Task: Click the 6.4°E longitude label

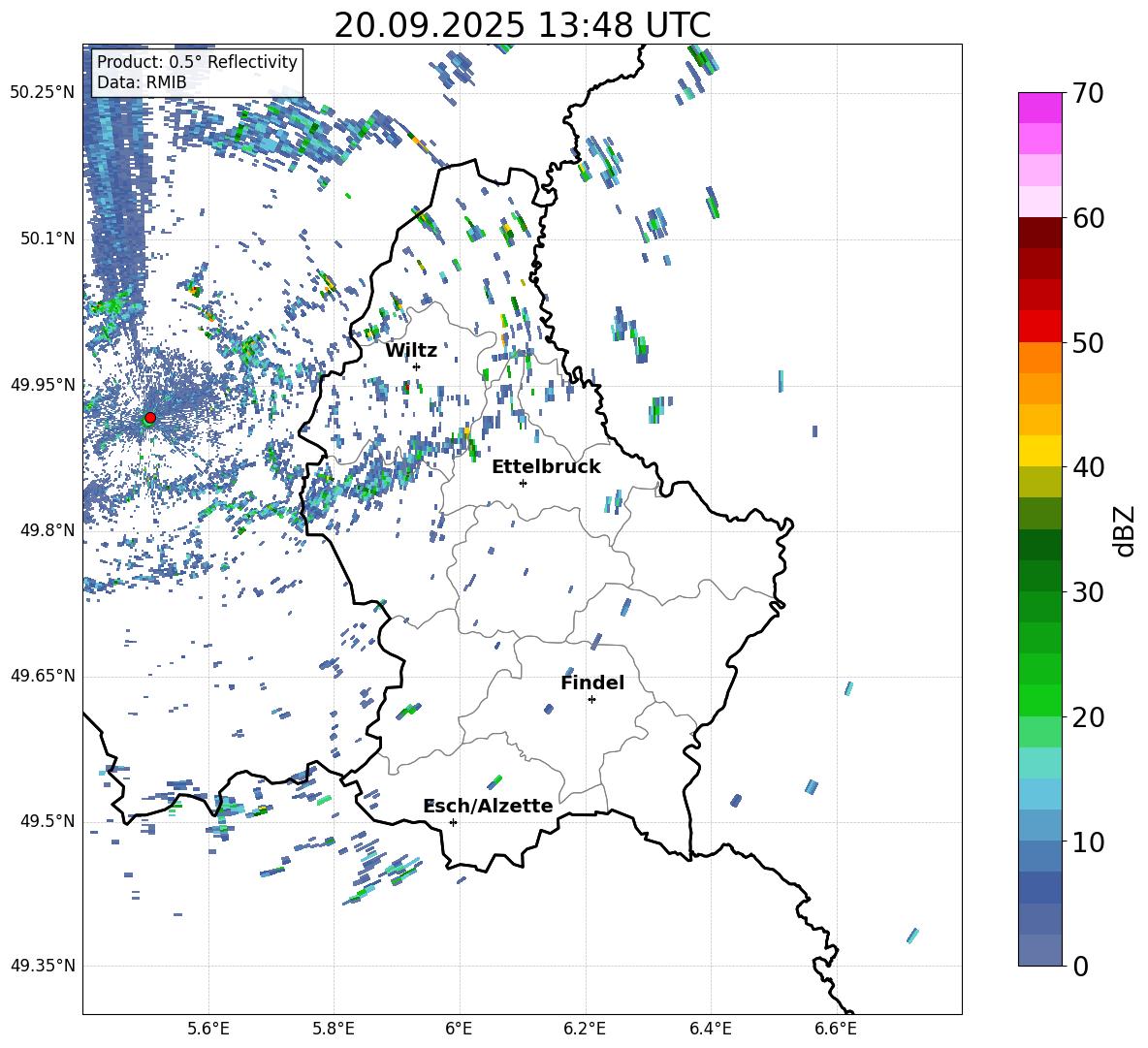Action: (x=710, y=1029)
